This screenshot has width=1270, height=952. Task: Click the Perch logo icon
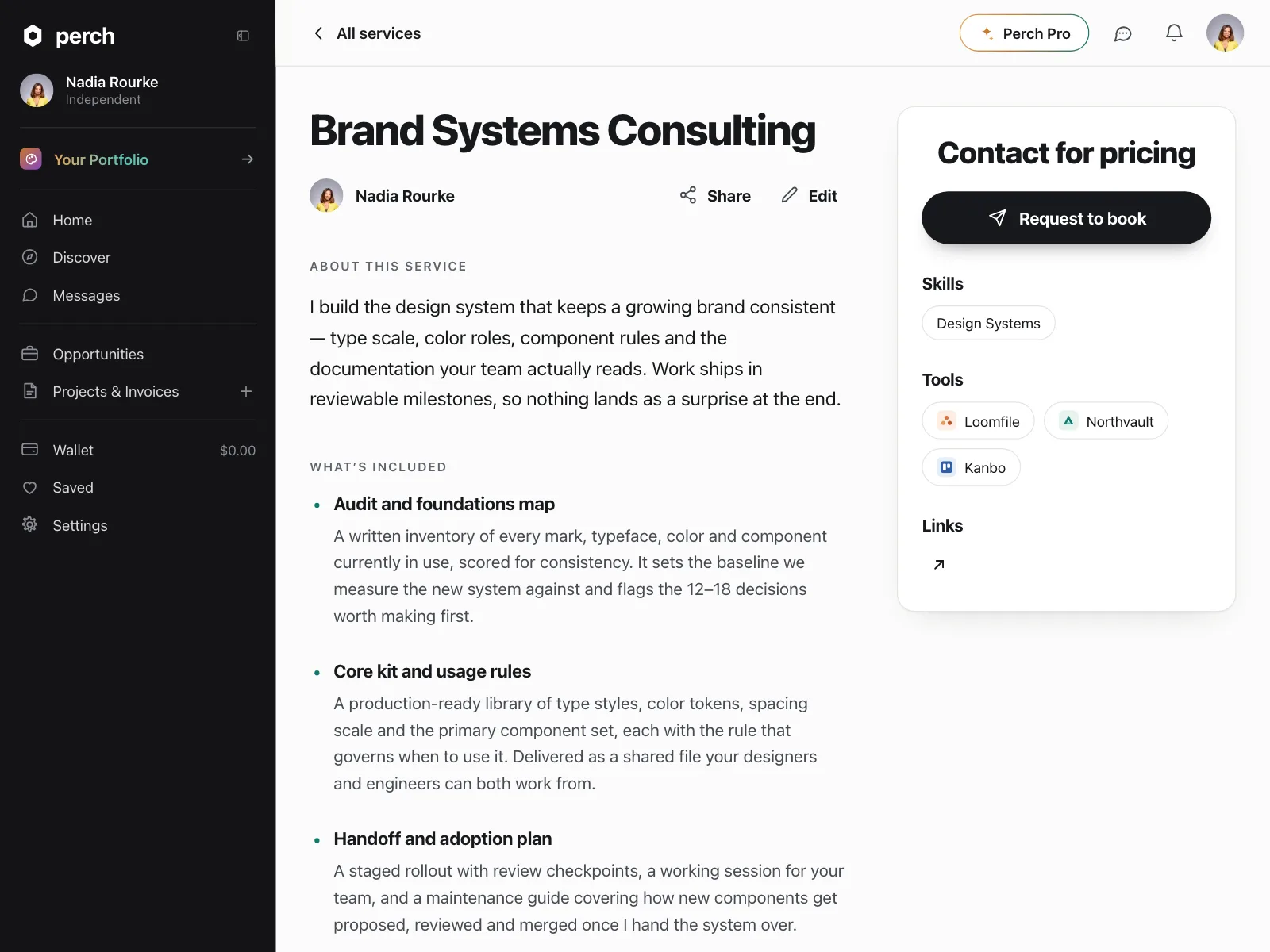[33, 36]
